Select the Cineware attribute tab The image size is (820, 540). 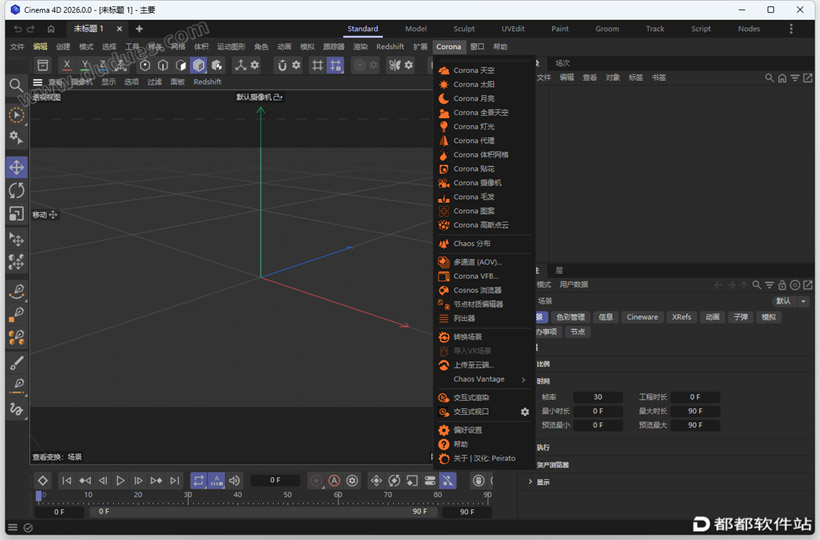tap(642, 317)
